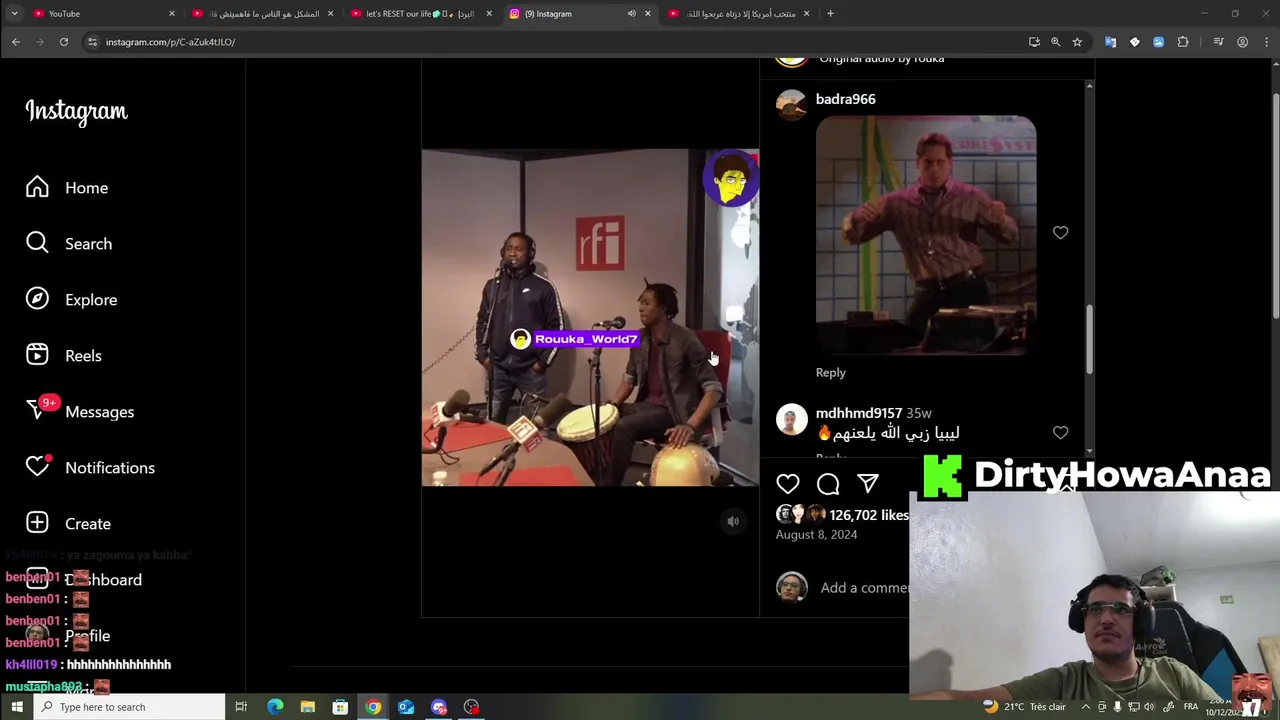This screenshot has height=720, width=1280.
Task: Open Windows Start menu
Action: pyautogui.click(x=16, y=707)
